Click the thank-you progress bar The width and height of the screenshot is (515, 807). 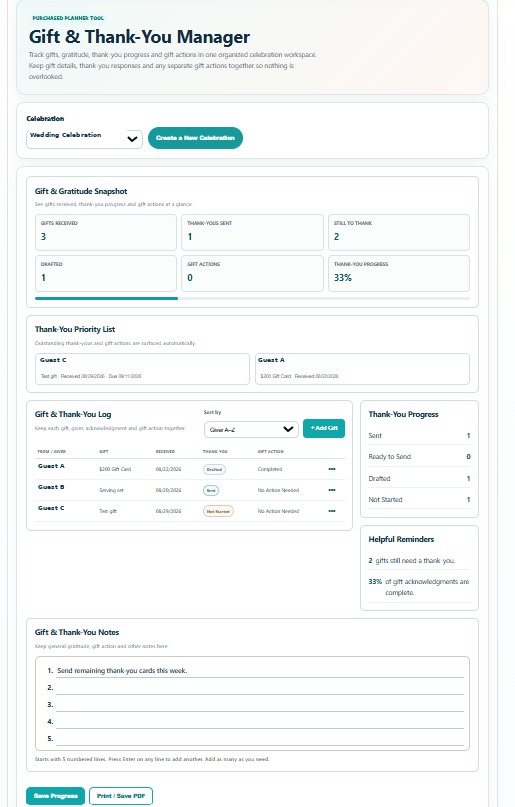(252, 299)
